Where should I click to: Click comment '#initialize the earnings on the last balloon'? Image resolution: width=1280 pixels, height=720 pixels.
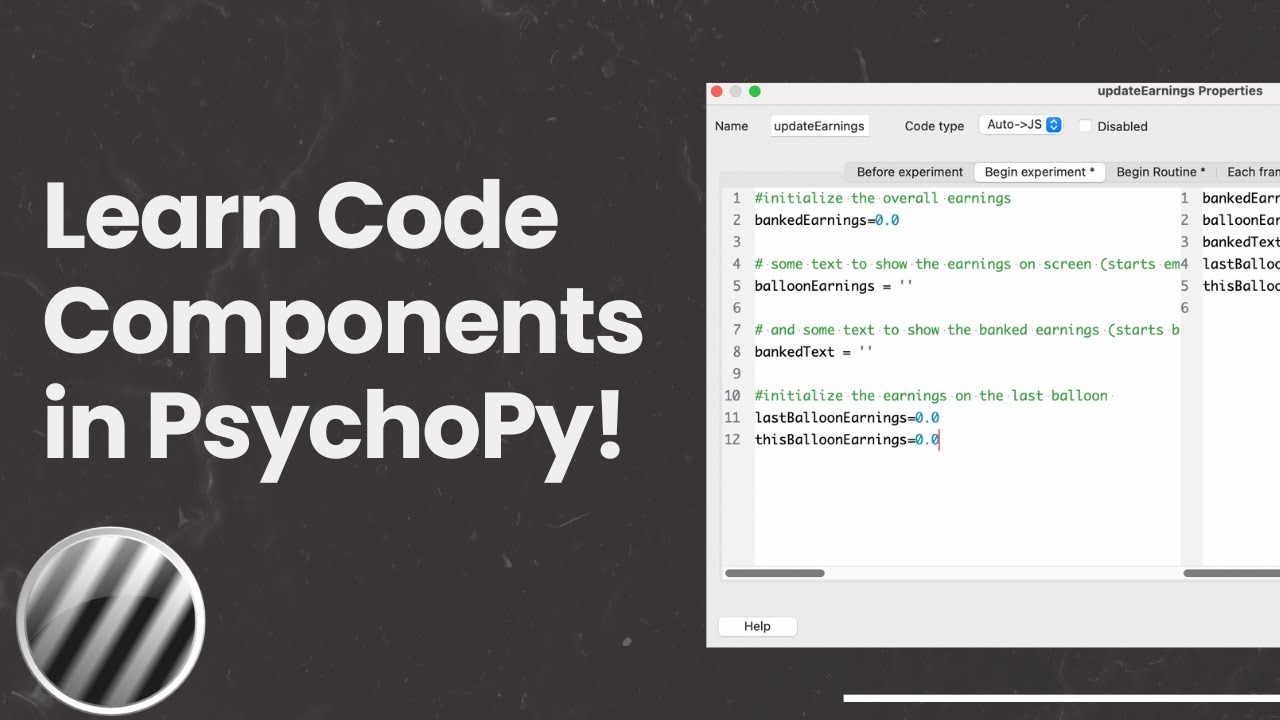tap(931, 396)
